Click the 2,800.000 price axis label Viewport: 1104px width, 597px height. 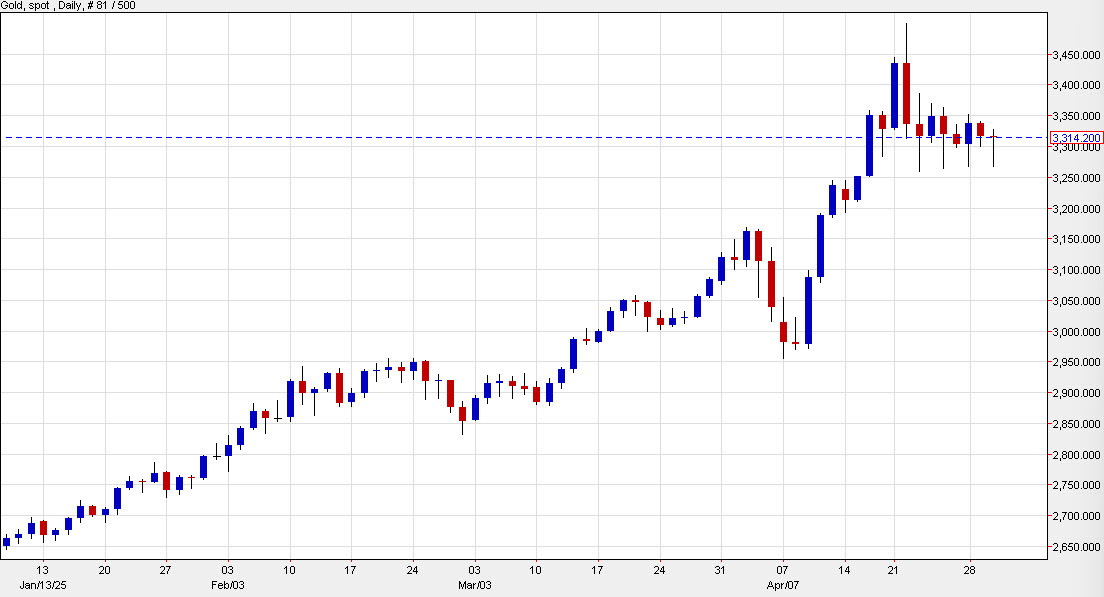pyautogui.click(x=1077, y=455)
